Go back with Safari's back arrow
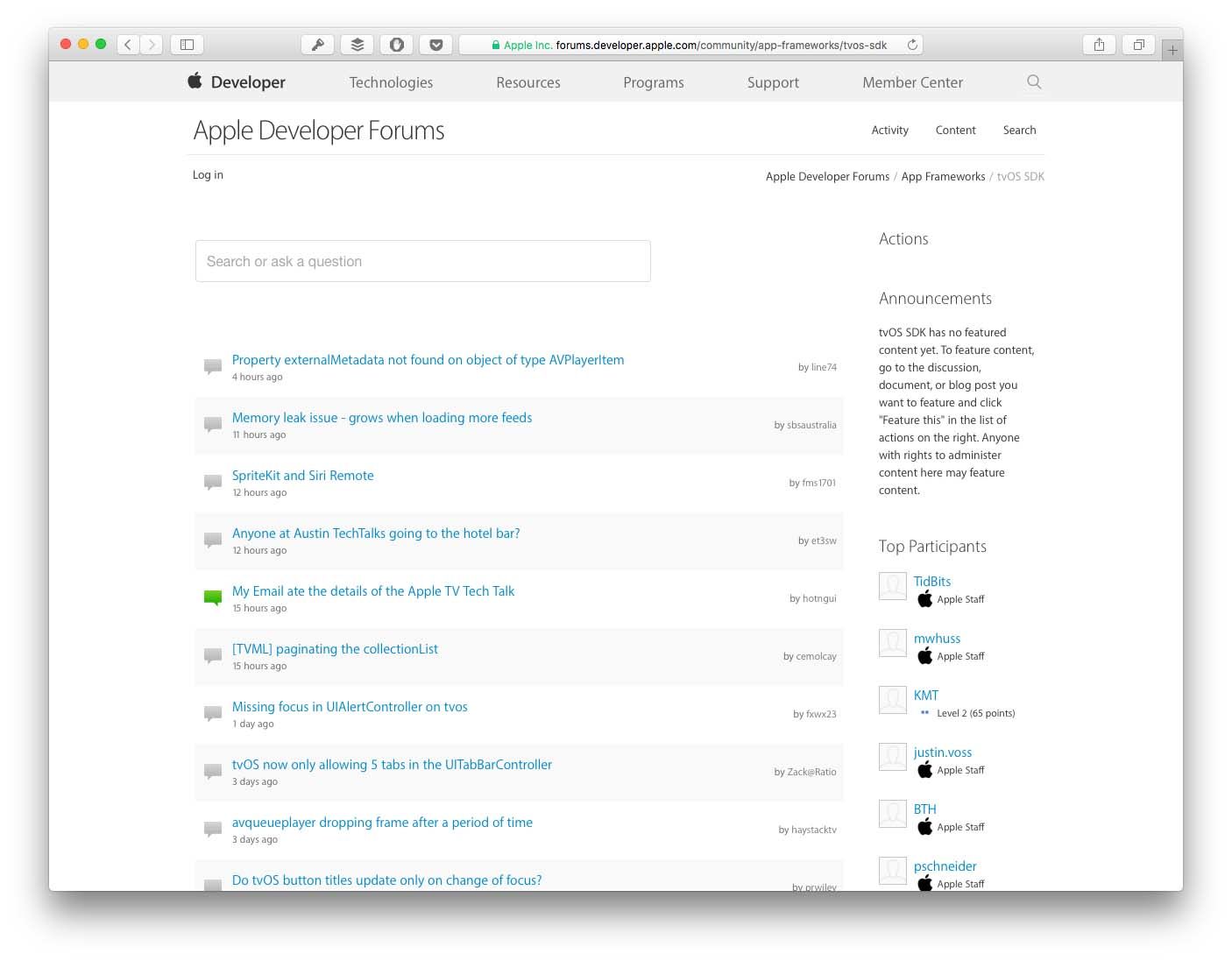This screenshot has height=961, width=1232. [x=128, y=45]
